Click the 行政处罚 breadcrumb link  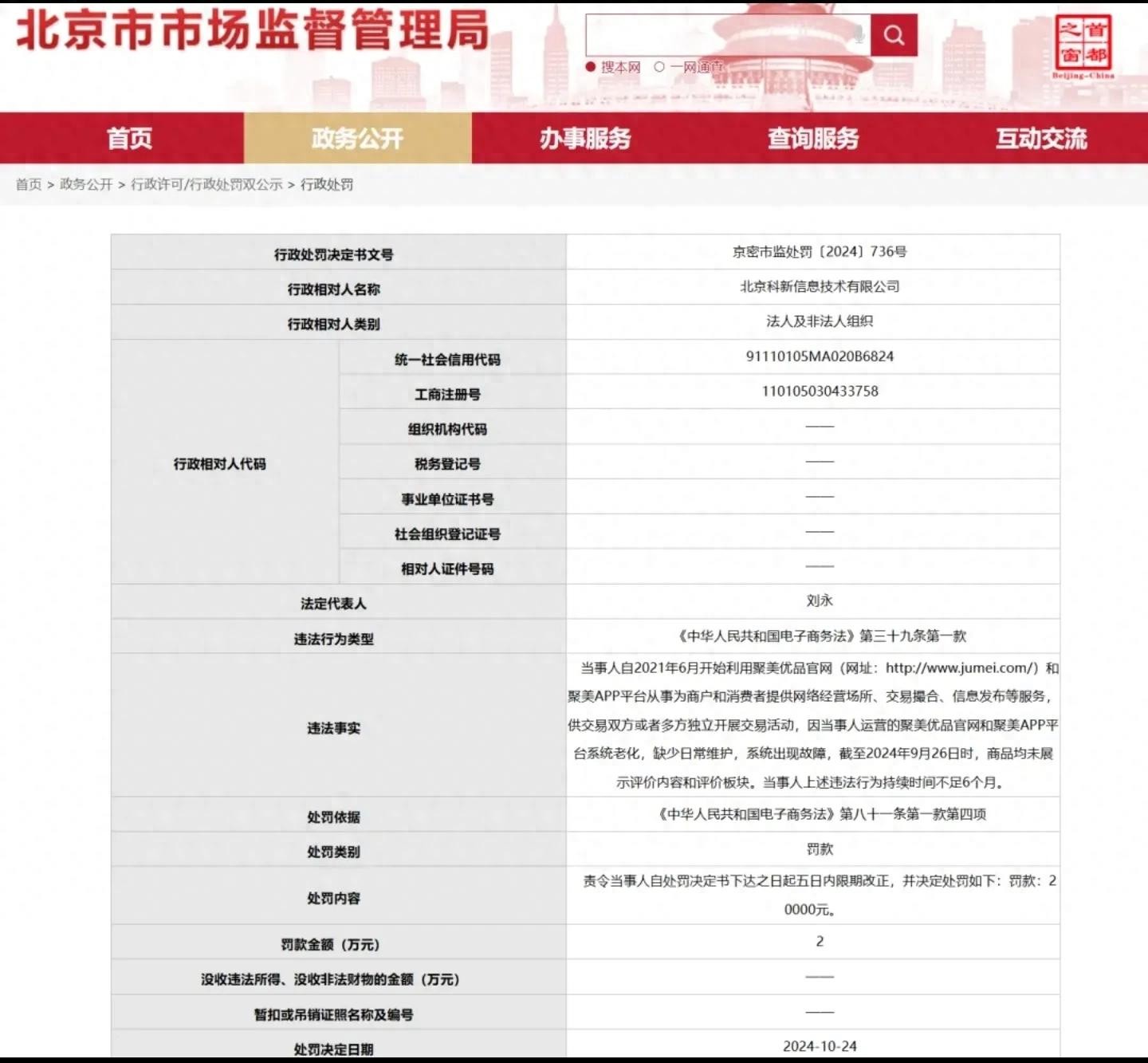(x=327, y=184)
